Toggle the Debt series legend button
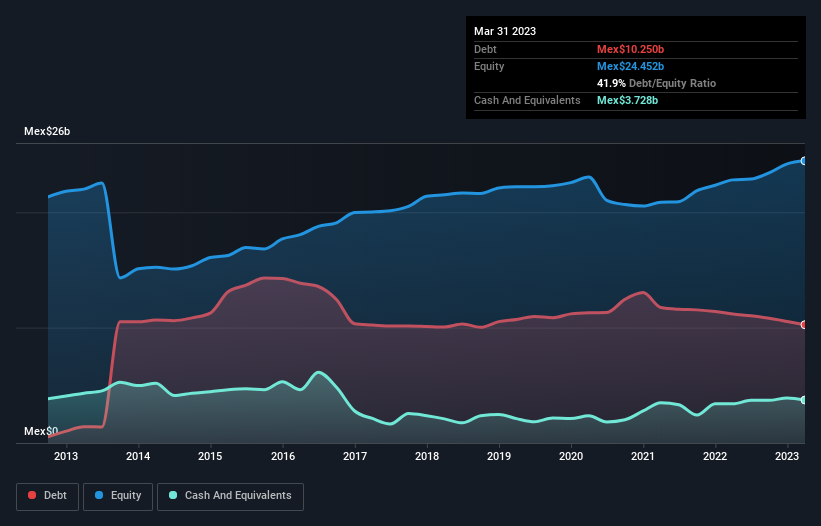This screenshot has height=526, width=821. (48, 496)
